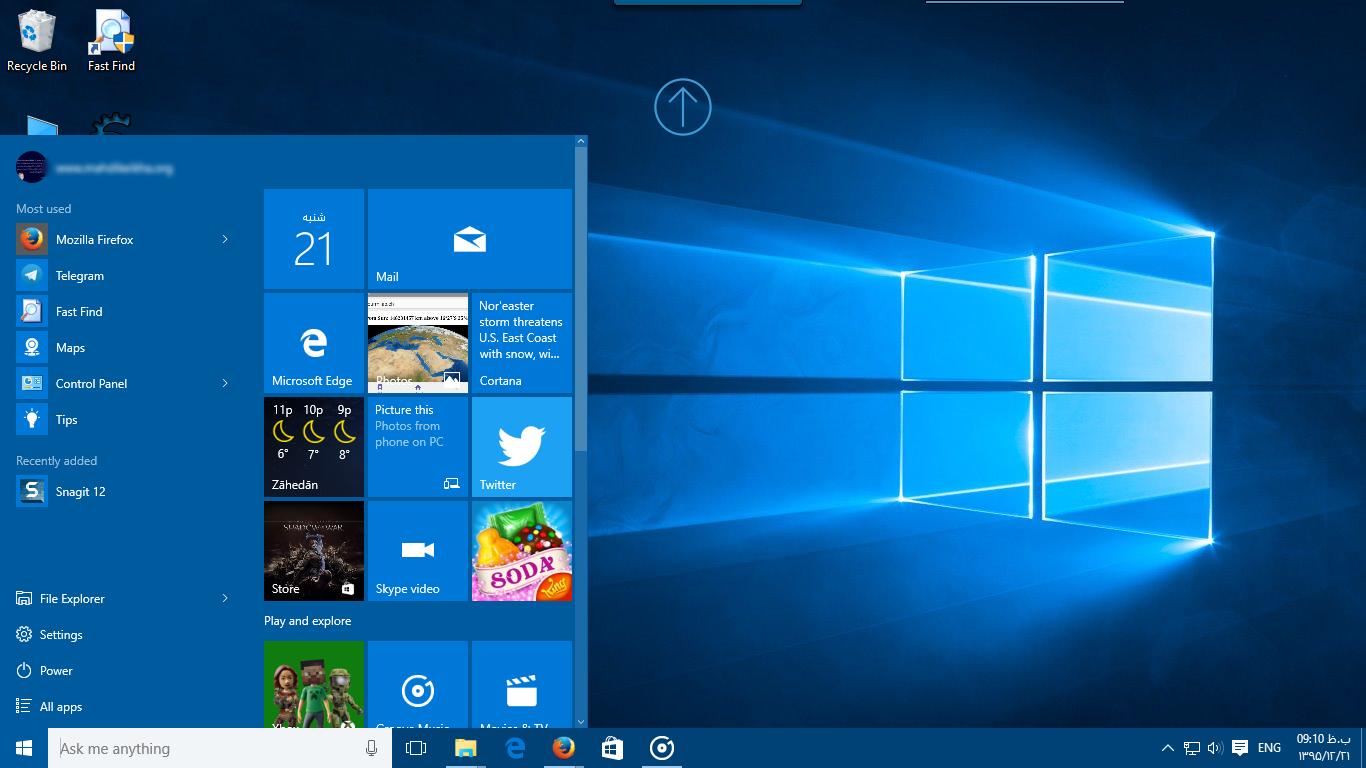Image resolution: width=1366 pixels, height=768 pixels.
Task: Click the Start menu scrollbar thumb
Action: point(581,300)
